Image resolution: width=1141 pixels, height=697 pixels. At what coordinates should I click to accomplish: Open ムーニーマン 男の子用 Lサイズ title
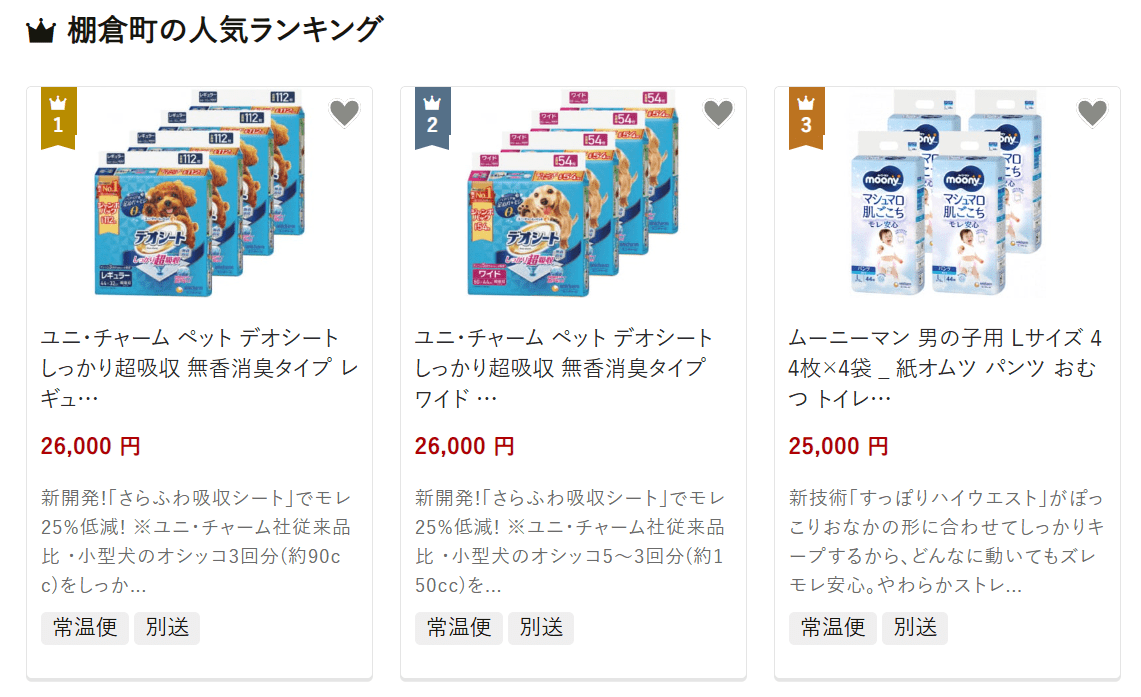pyautogui.click(x=945, y=368)
